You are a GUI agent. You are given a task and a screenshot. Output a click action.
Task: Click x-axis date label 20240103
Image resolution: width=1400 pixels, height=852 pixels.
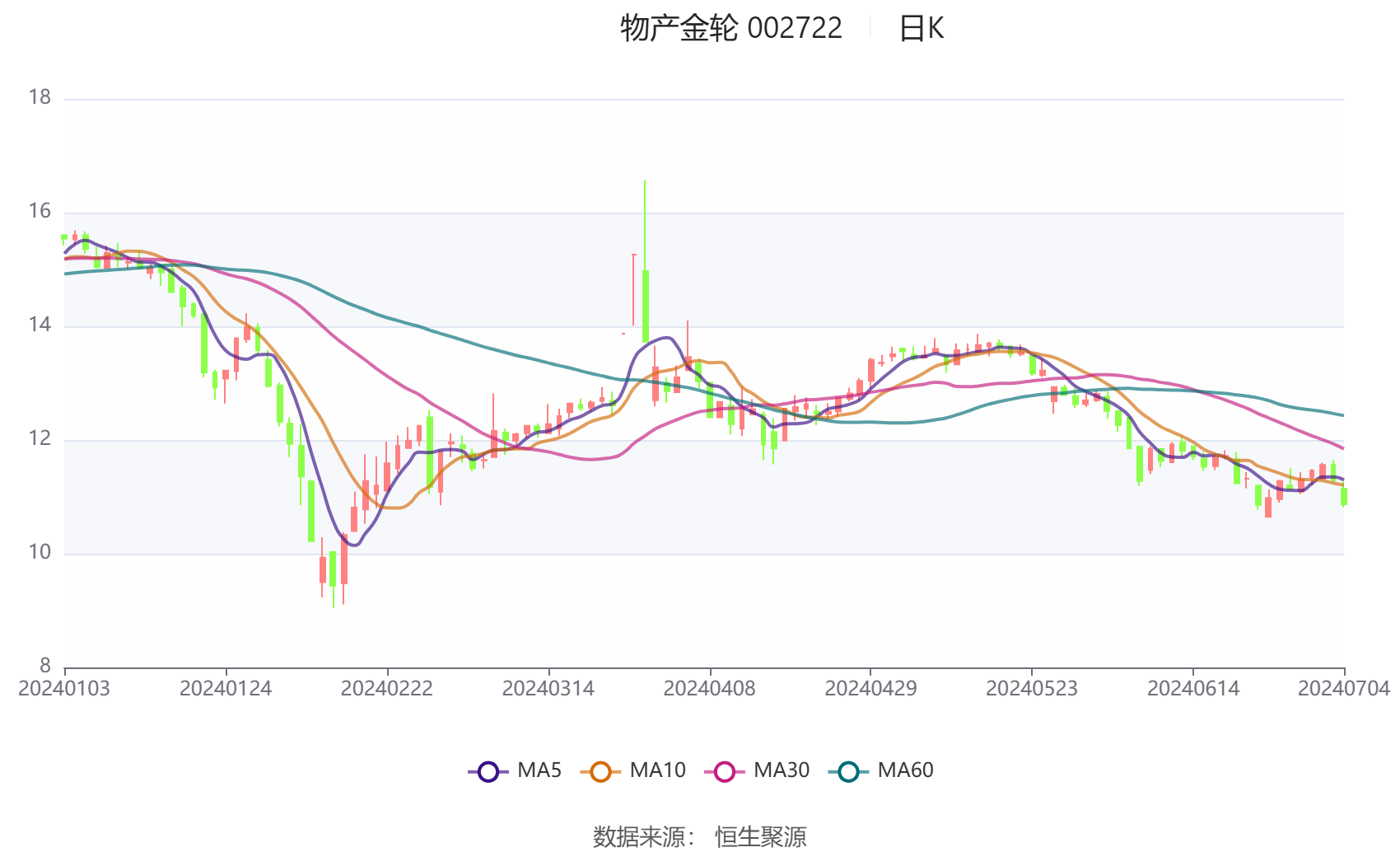[x=64, y=689]
